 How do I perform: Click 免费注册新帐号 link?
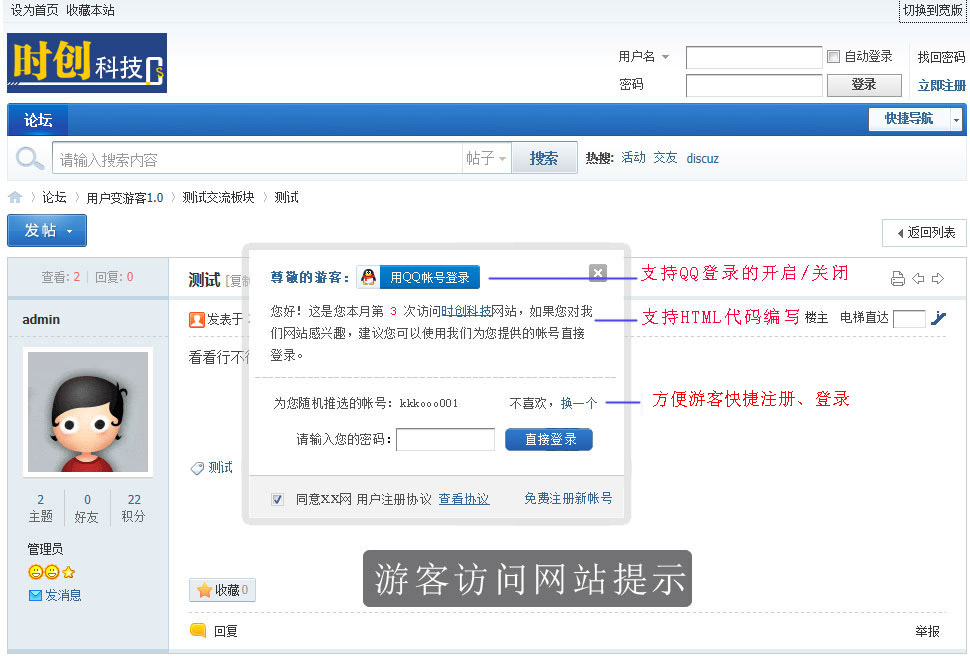(569, 498)
